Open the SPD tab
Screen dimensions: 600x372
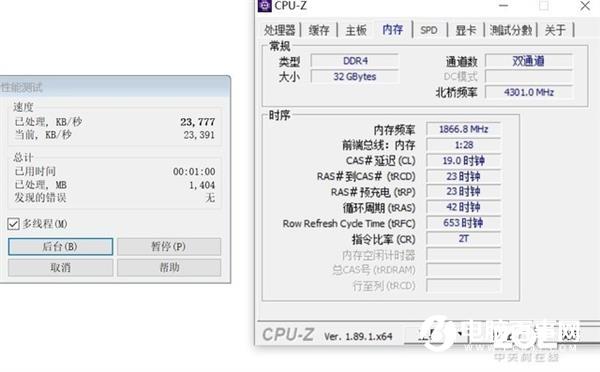[x=429, y=30]
